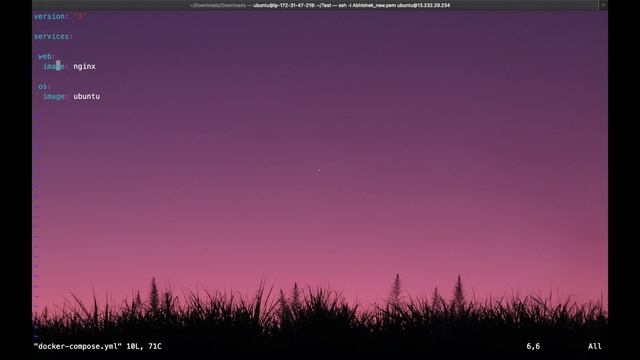The image size is (640, 360).
Task: Click the 'image:' key beside ubuntu
Action: pos(56,96)
